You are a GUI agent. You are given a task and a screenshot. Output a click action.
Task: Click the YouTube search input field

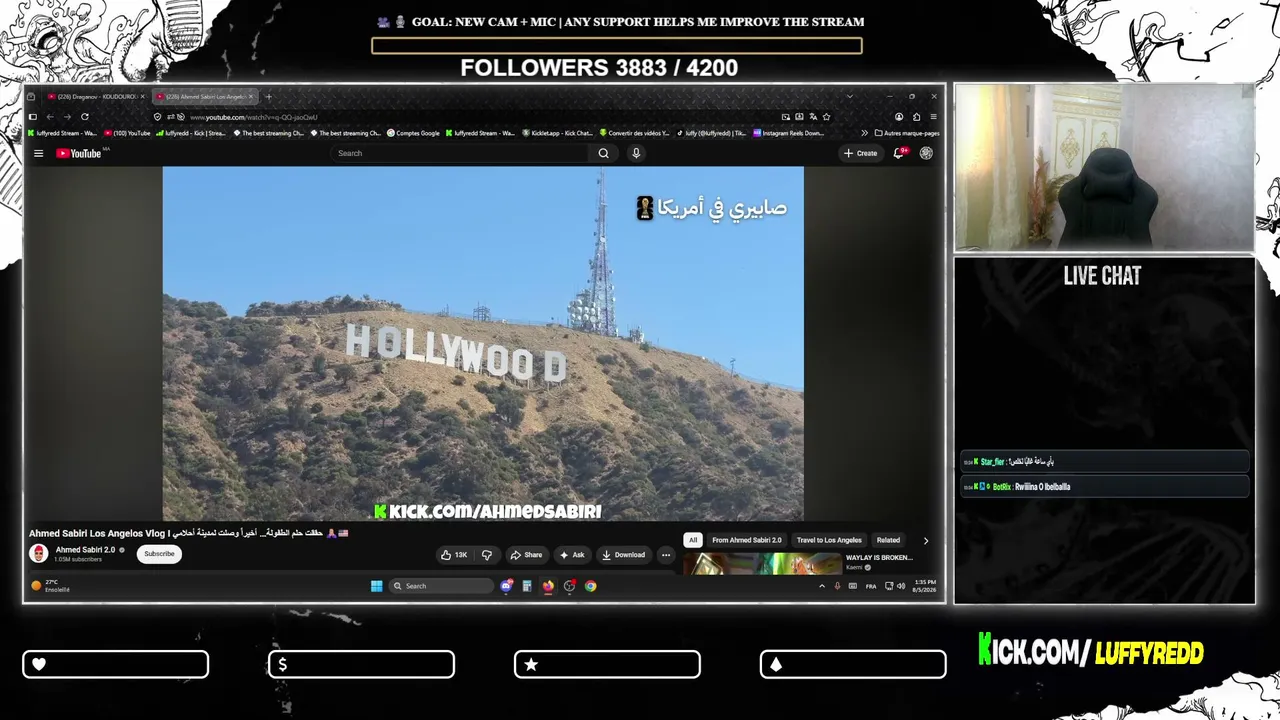click(x=461, y=153)
